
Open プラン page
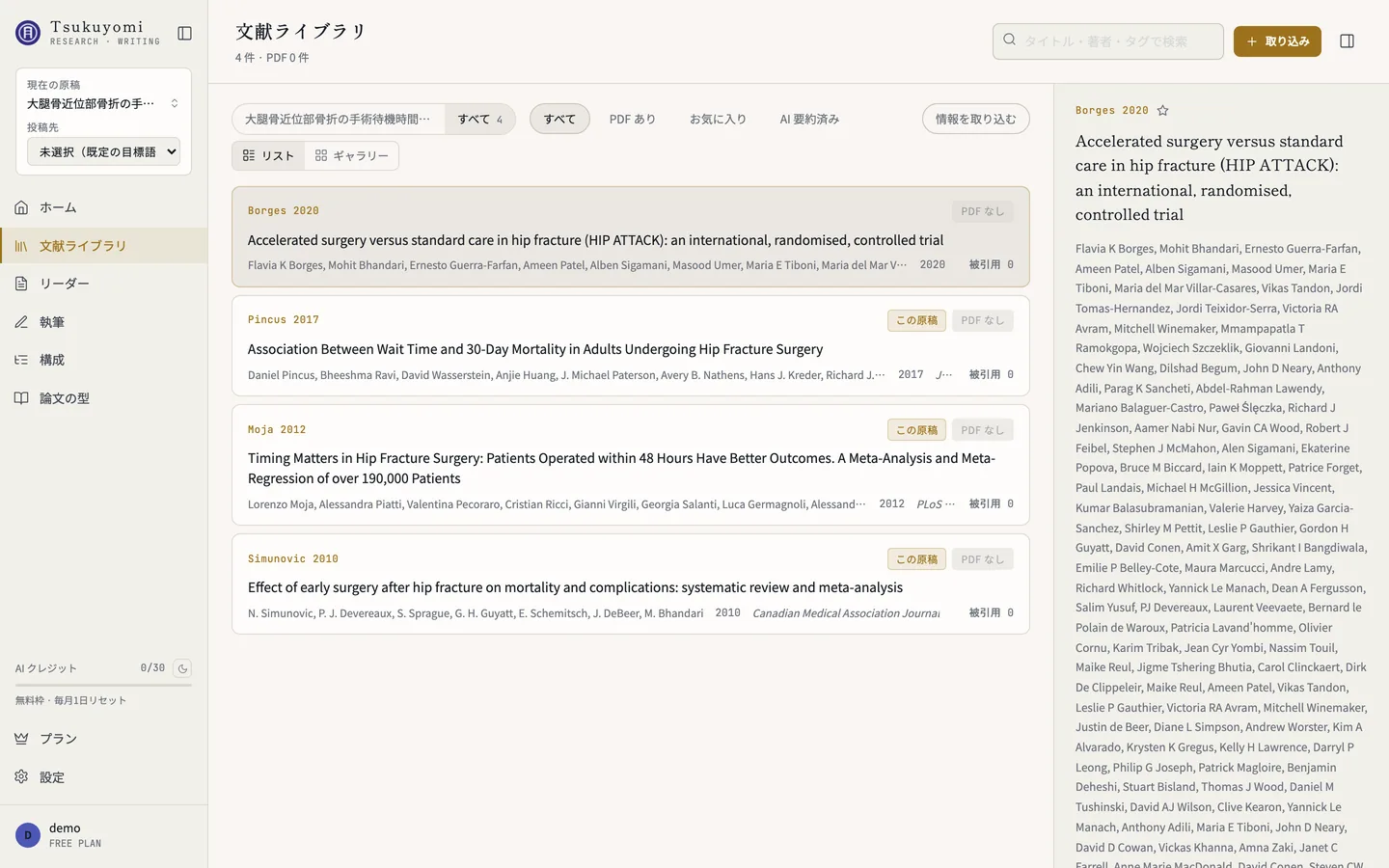click(x=104, y=739)
